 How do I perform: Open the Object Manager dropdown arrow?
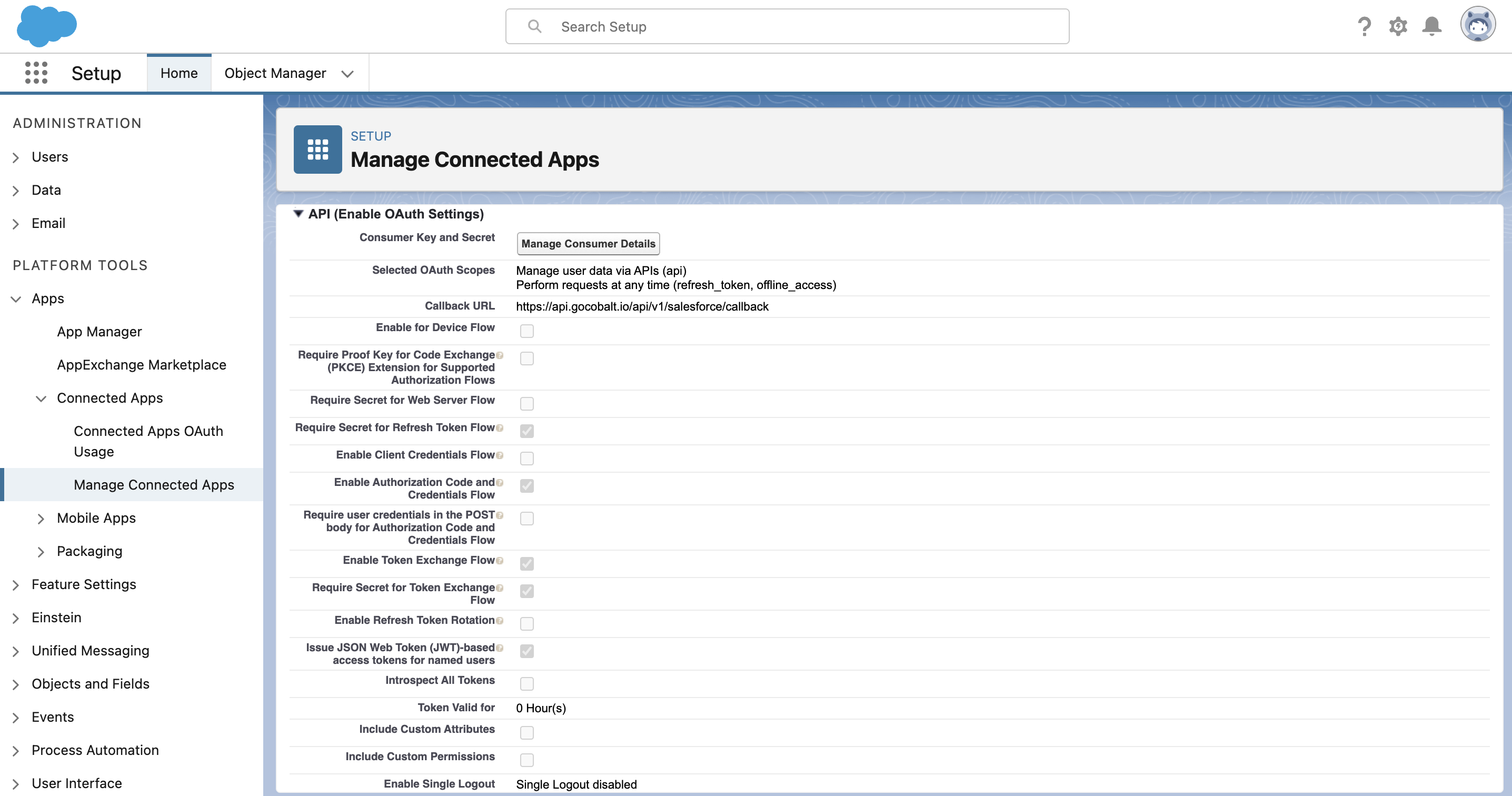347,73
